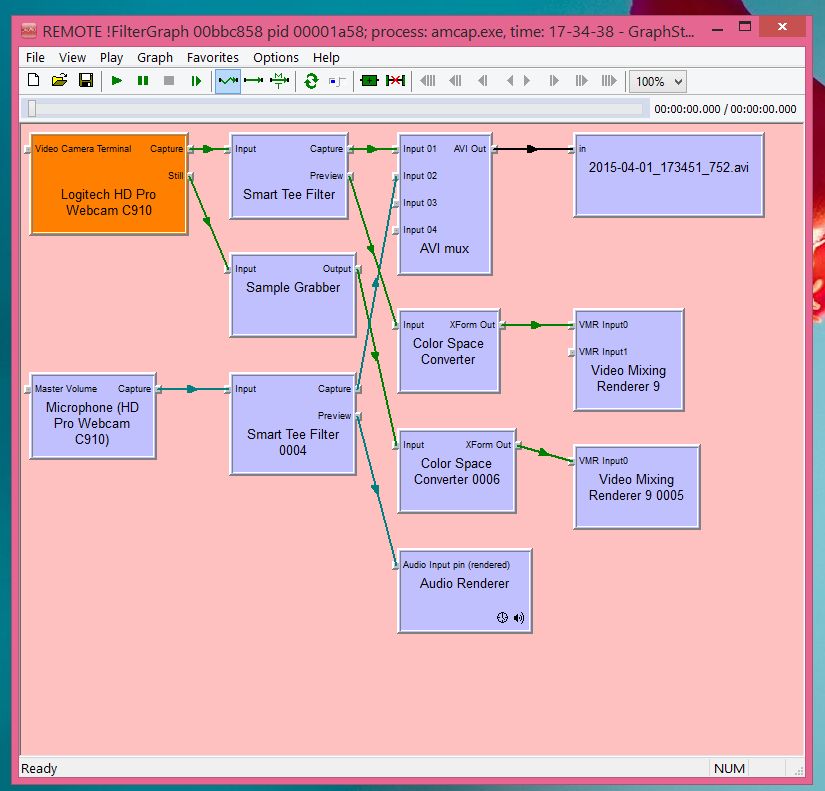The image size is (825, 791).
Task: Click the GraphStudio app icon in the title bar
Action: point(29,31)
